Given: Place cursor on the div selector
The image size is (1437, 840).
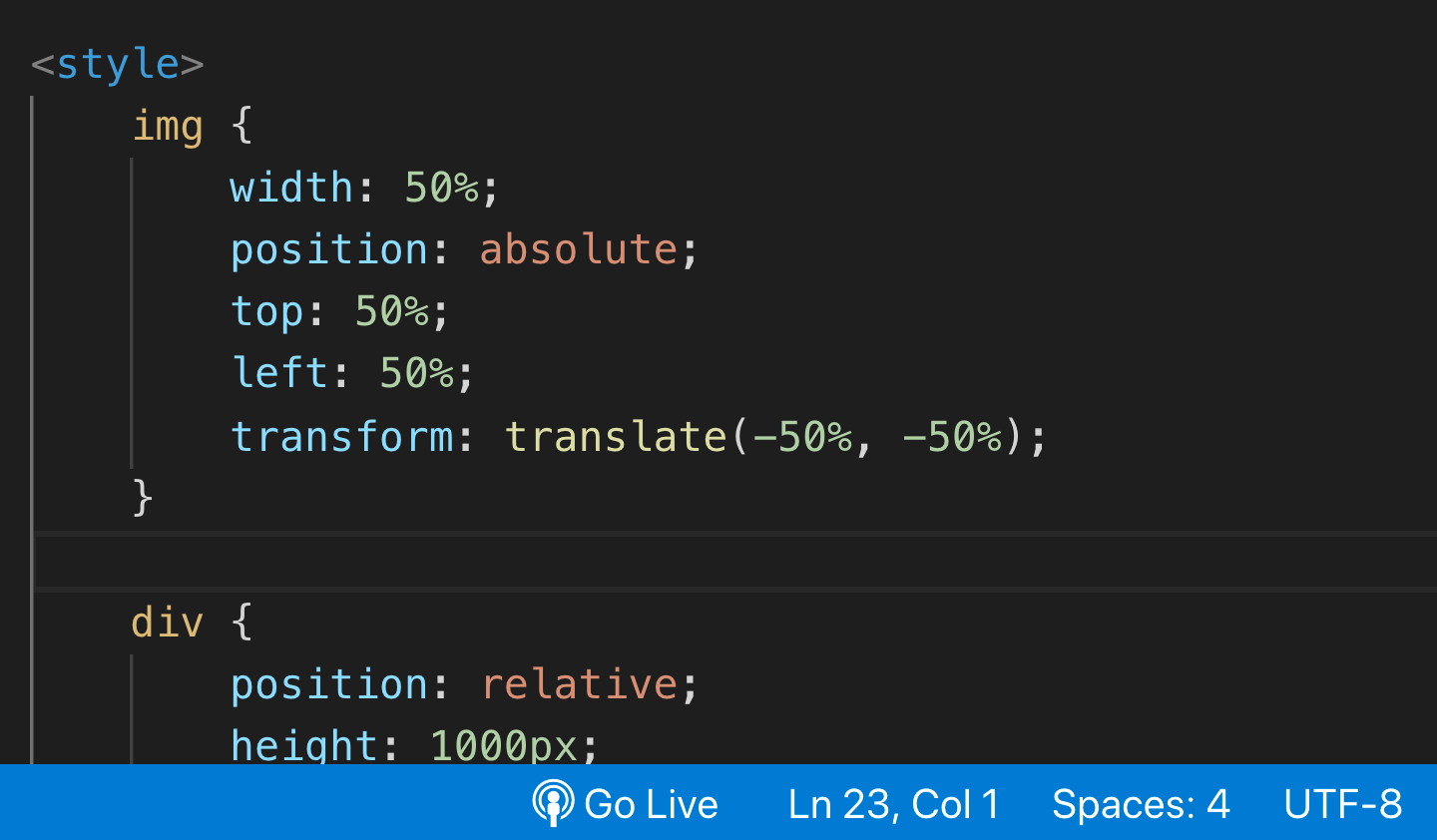Looking at the screenshot, I should 167,622.
